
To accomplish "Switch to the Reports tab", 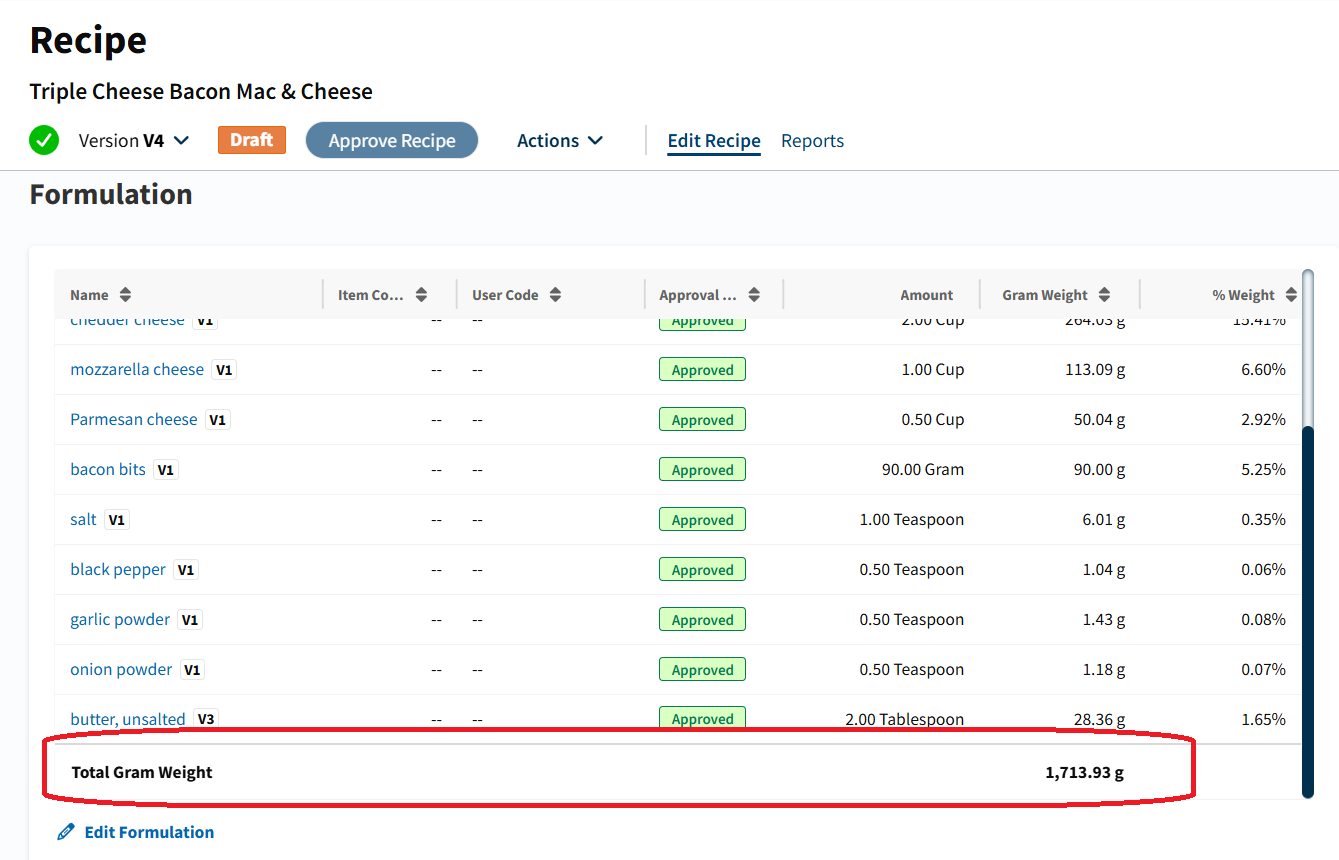I will coord(812,141).
